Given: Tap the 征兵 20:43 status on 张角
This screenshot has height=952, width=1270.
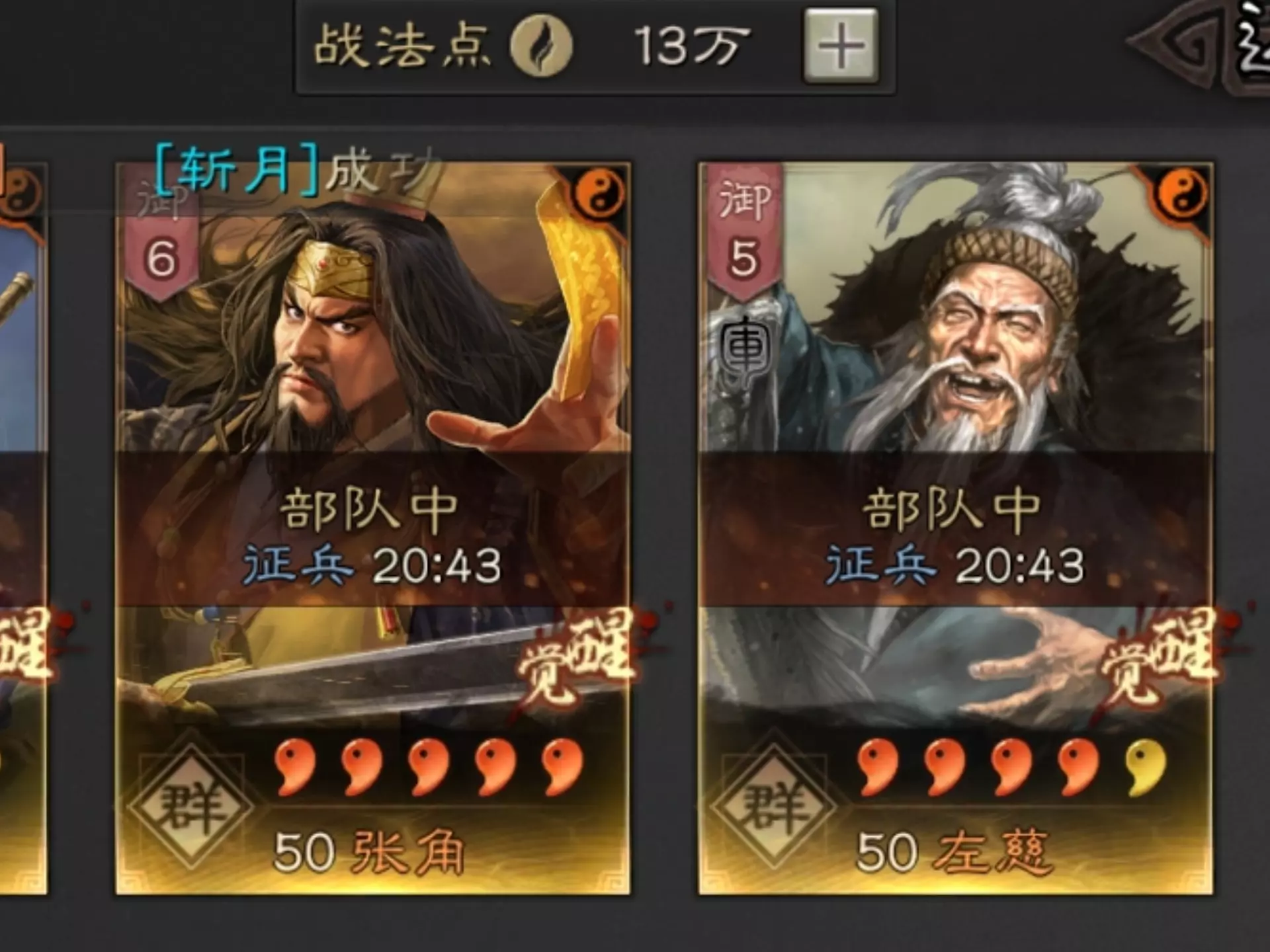Looking at the screenshot, I should tap(373, 566).
